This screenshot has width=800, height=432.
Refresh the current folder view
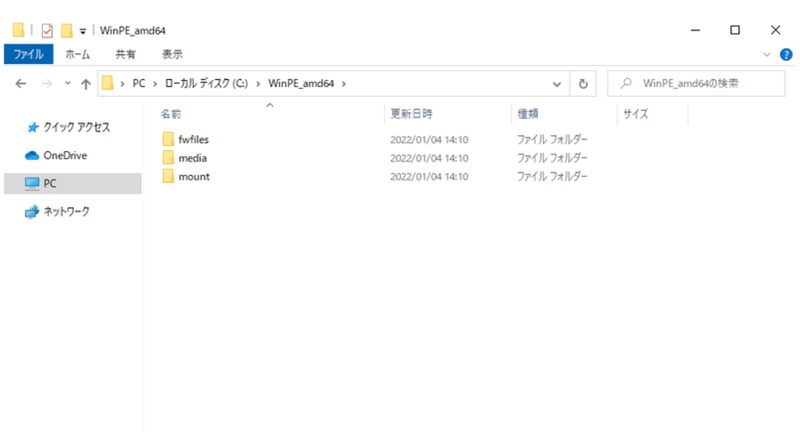[x=583, y=84]
